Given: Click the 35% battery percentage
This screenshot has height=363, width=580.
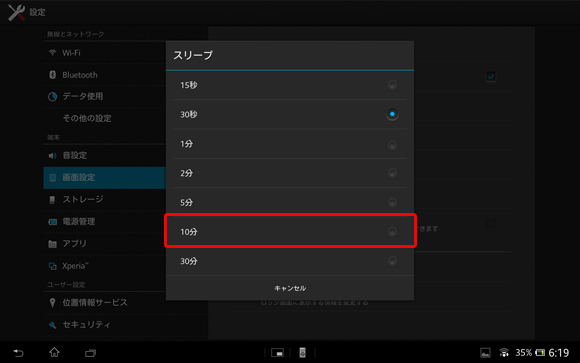Looking at the screenshot, I should [x=523, y=353].
